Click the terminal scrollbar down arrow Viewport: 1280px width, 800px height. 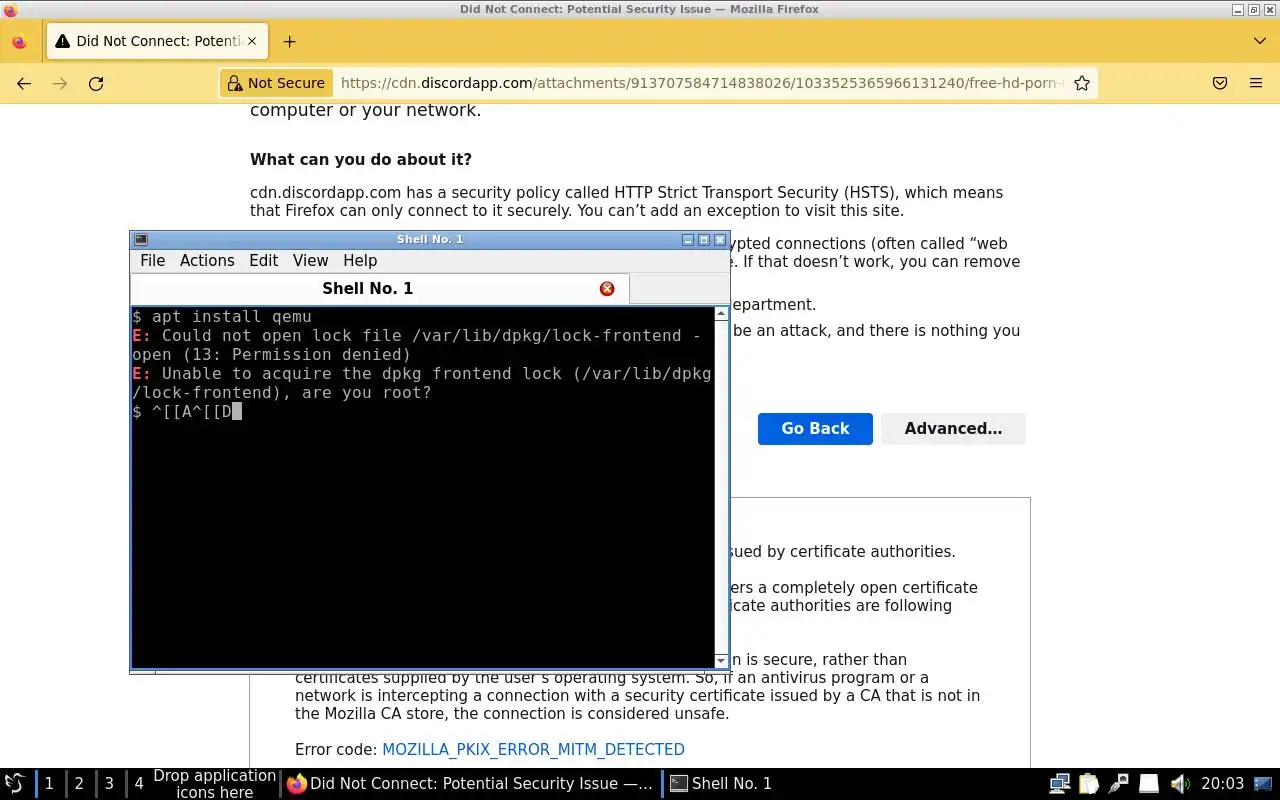click(721, 661)
